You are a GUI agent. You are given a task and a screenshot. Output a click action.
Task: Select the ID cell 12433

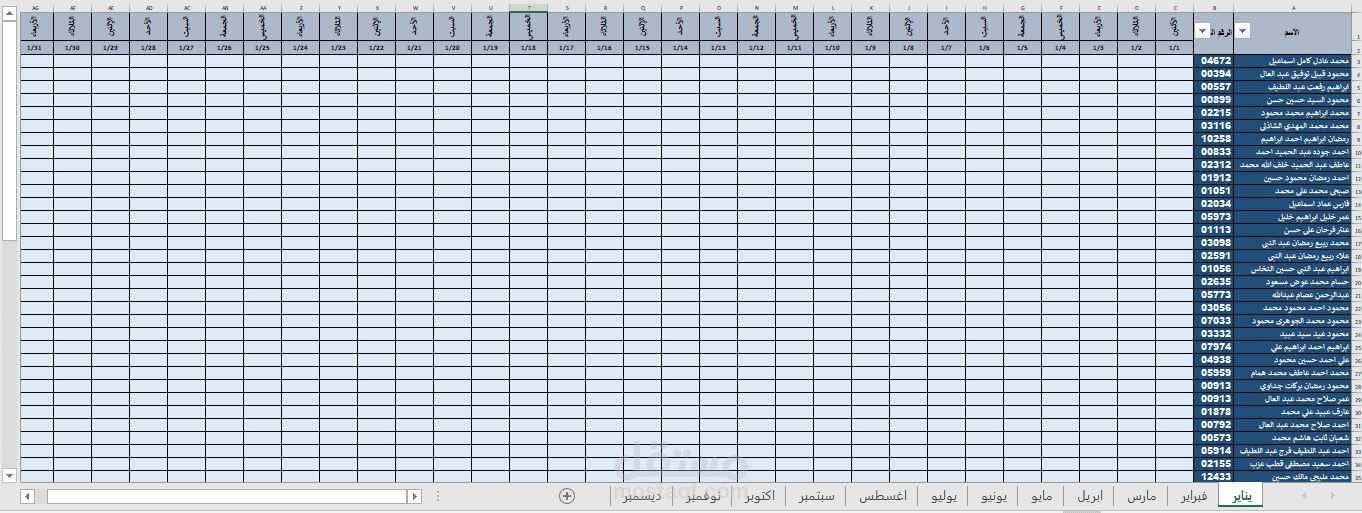(1214, 477)
